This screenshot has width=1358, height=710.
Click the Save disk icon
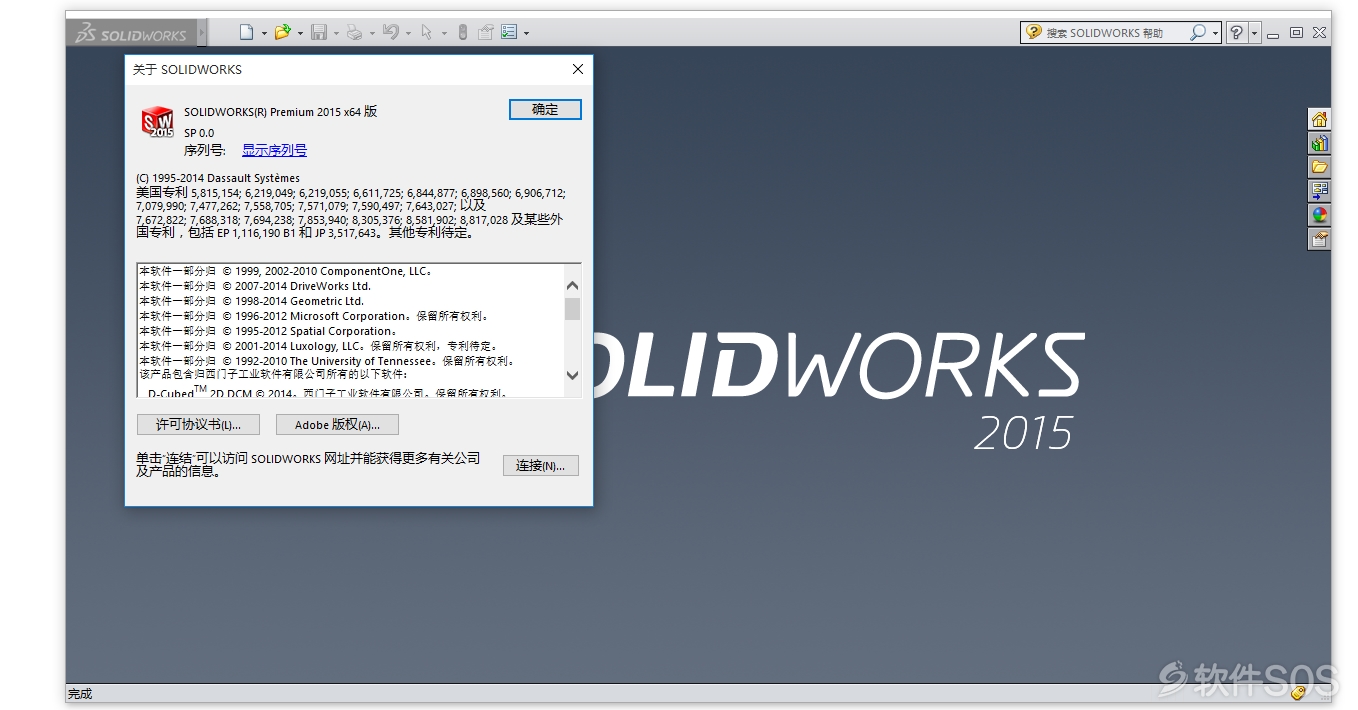point(319,33)
